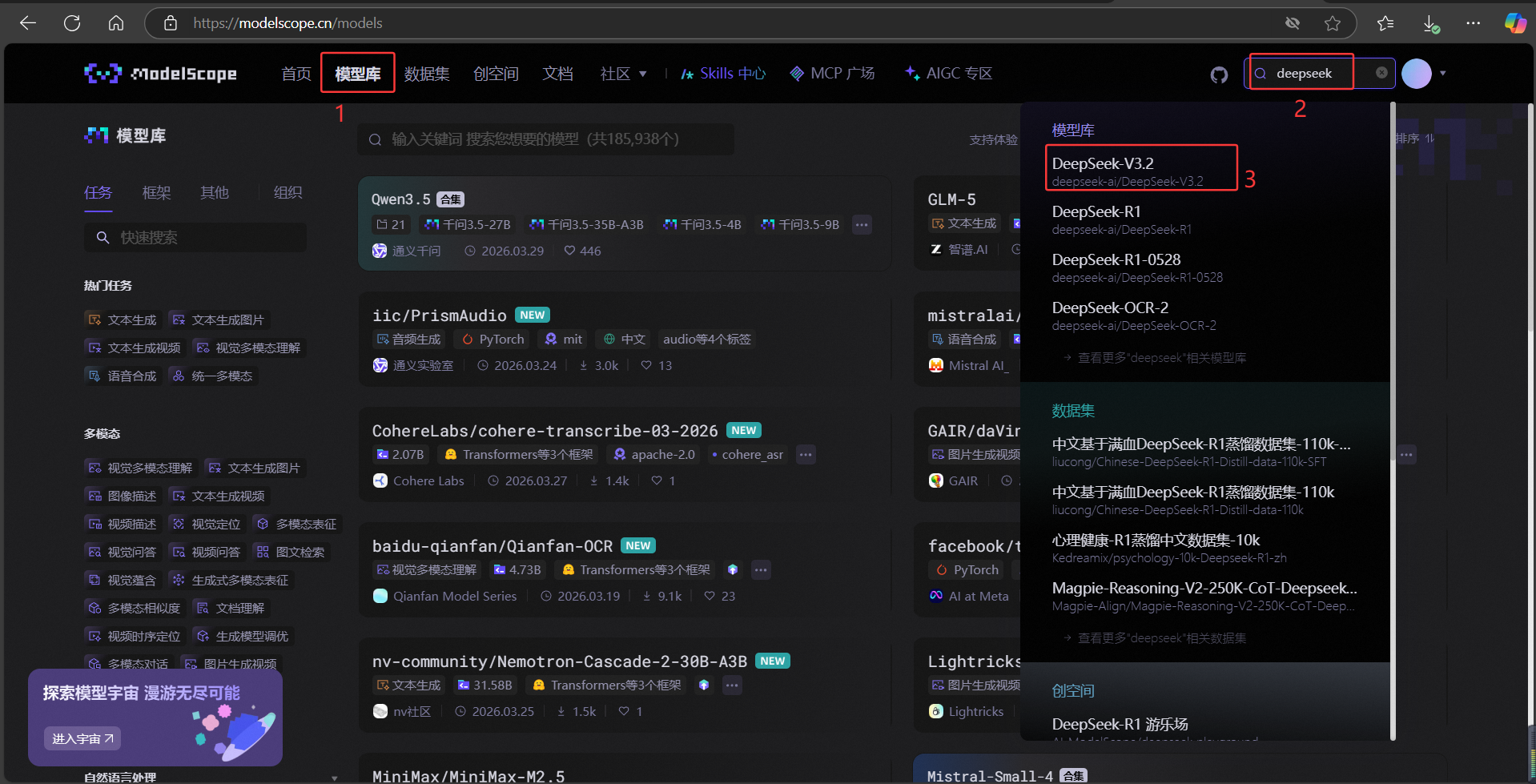Filter by 文本生成视频 hot task tag
1536x784 pixels.
[135, 348]
